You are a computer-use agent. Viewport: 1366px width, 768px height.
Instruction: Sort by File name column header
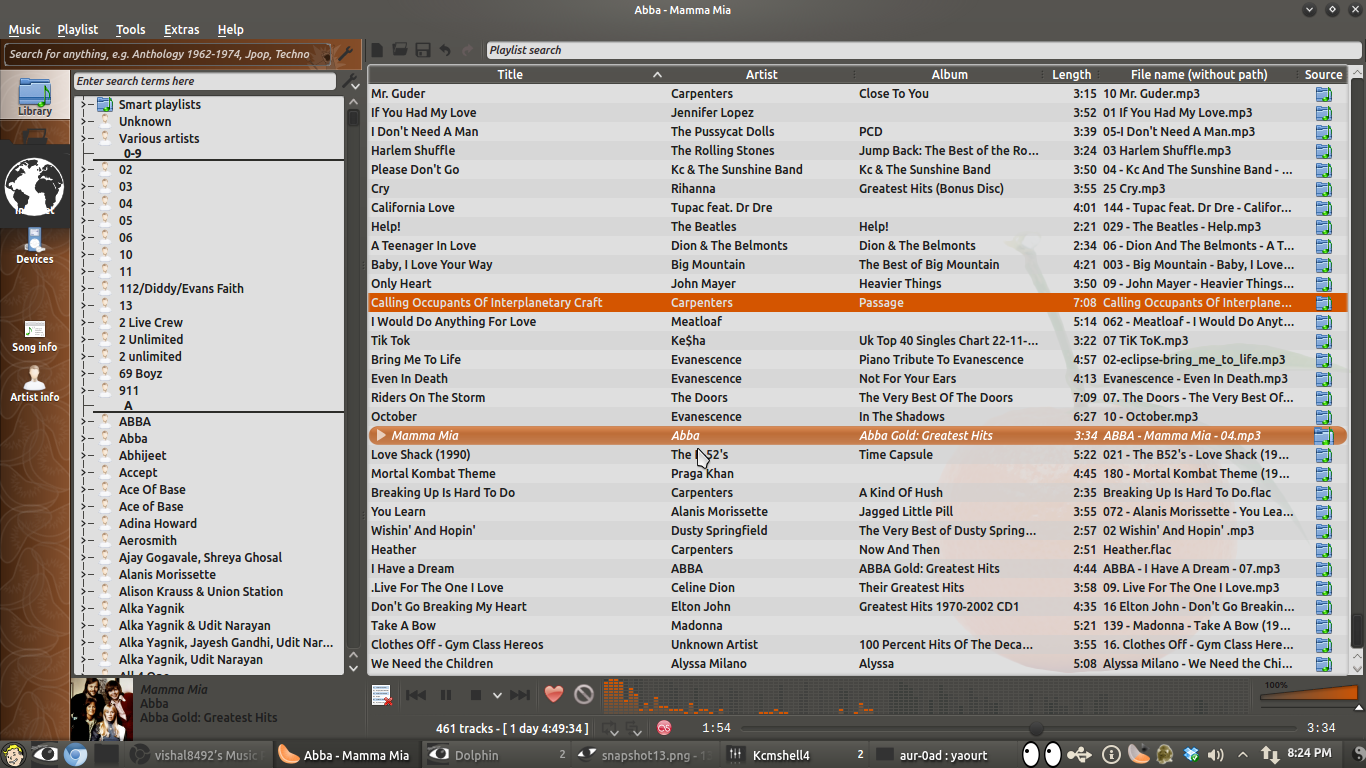click(x=1199, y=75)
